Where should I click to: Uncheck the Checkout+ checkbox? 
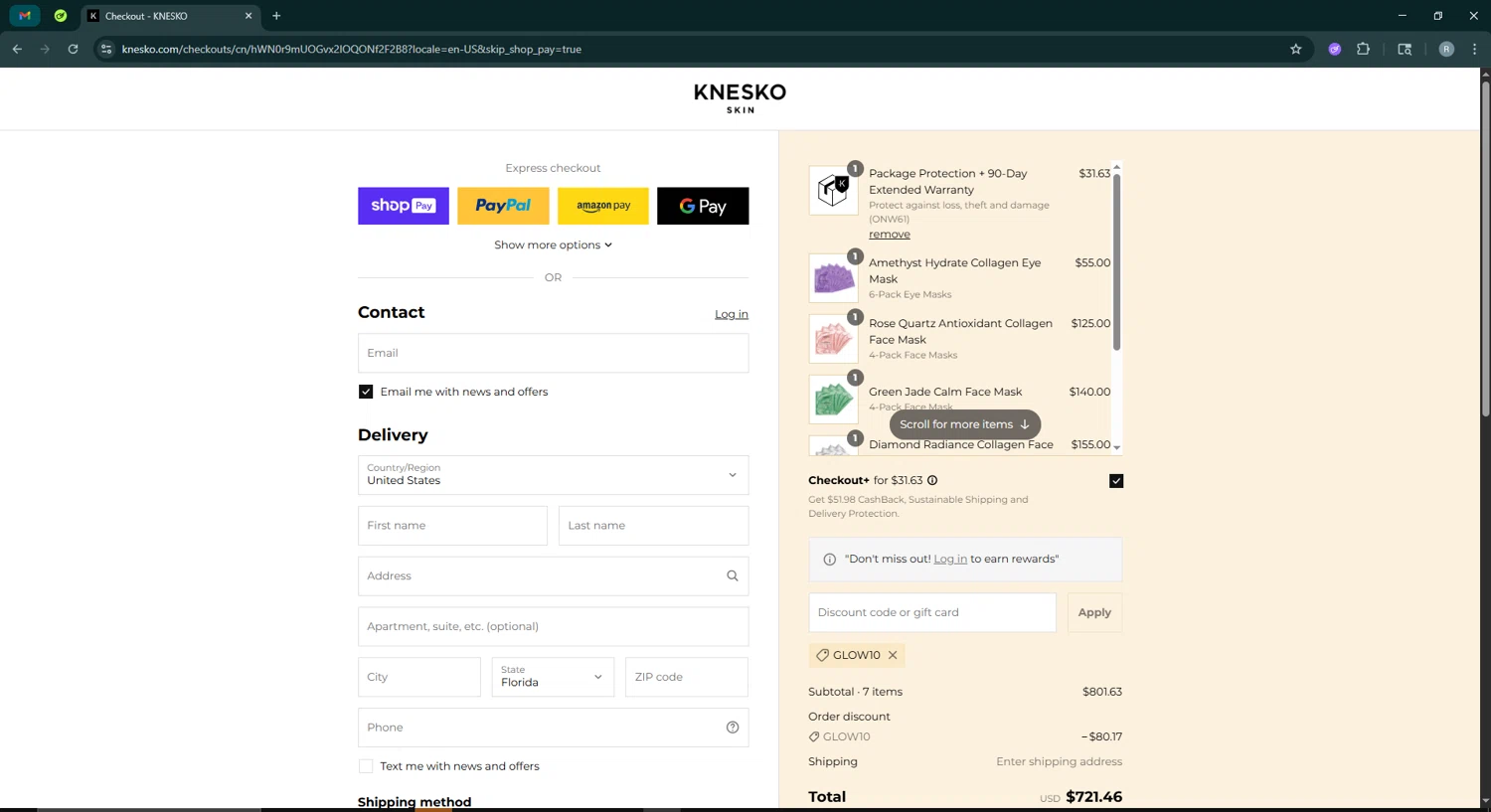point(1116,481)
